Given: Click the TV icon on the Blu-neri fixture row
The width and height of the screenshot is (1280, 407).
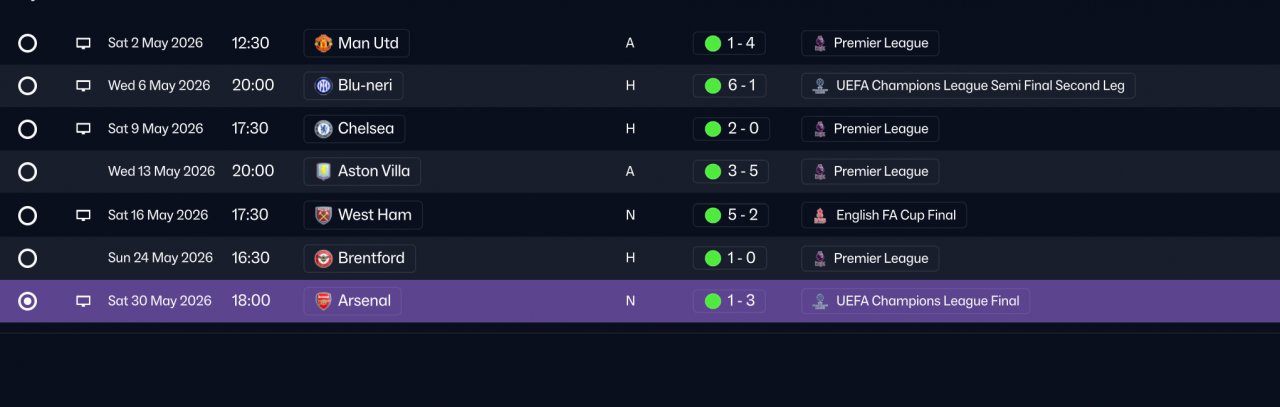Looking at the screenshot, I should [x=84, y=86].
